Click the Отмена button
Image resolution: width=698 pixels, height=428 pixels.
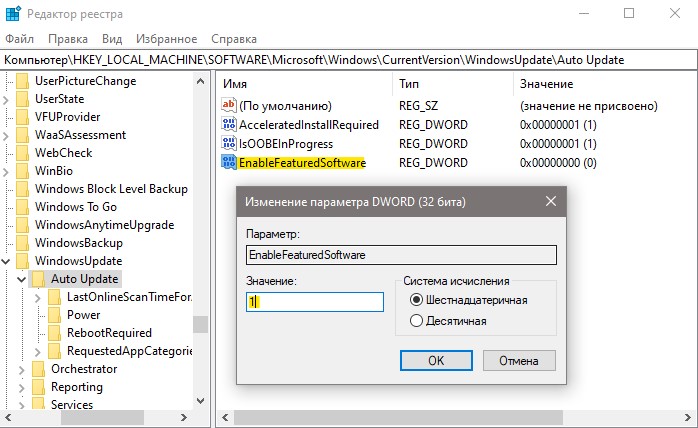(x=519, y=360)
